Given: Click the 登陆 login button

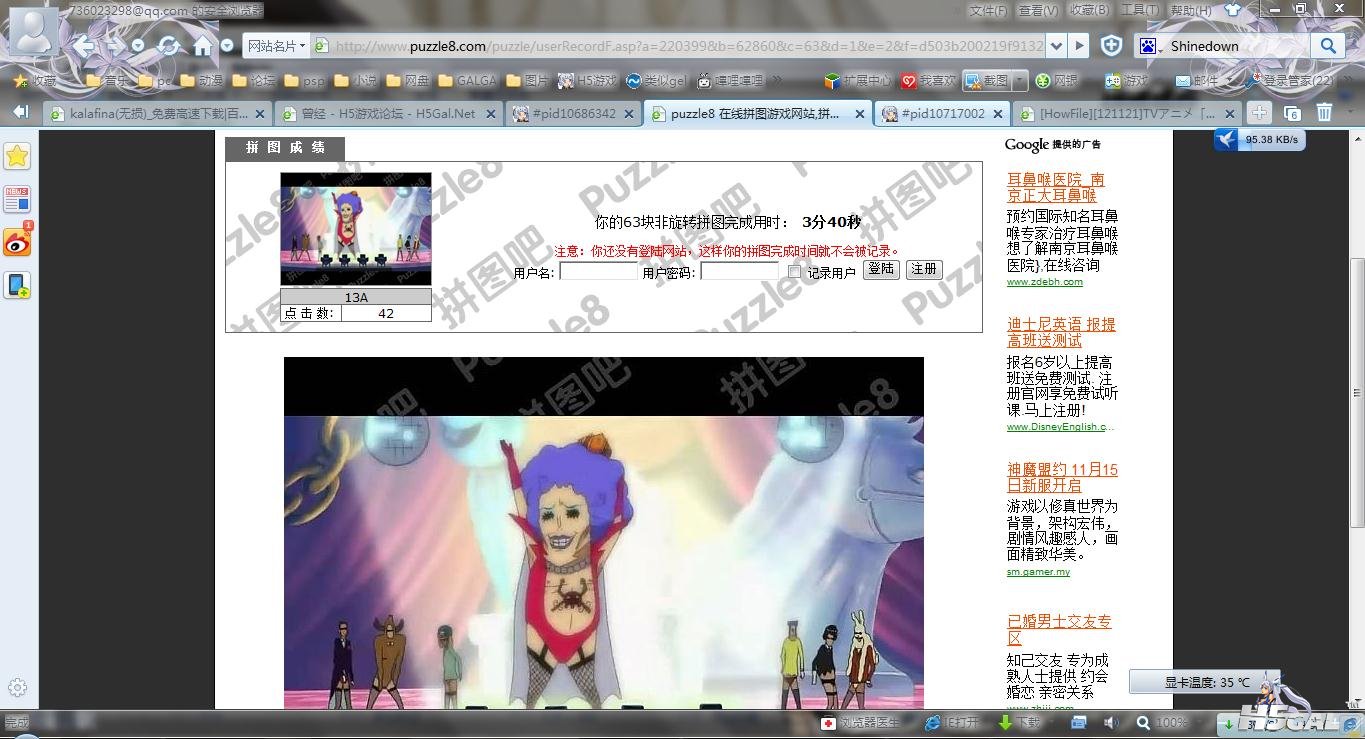Looking at the screenshot, I should click(x=881, y=269).
